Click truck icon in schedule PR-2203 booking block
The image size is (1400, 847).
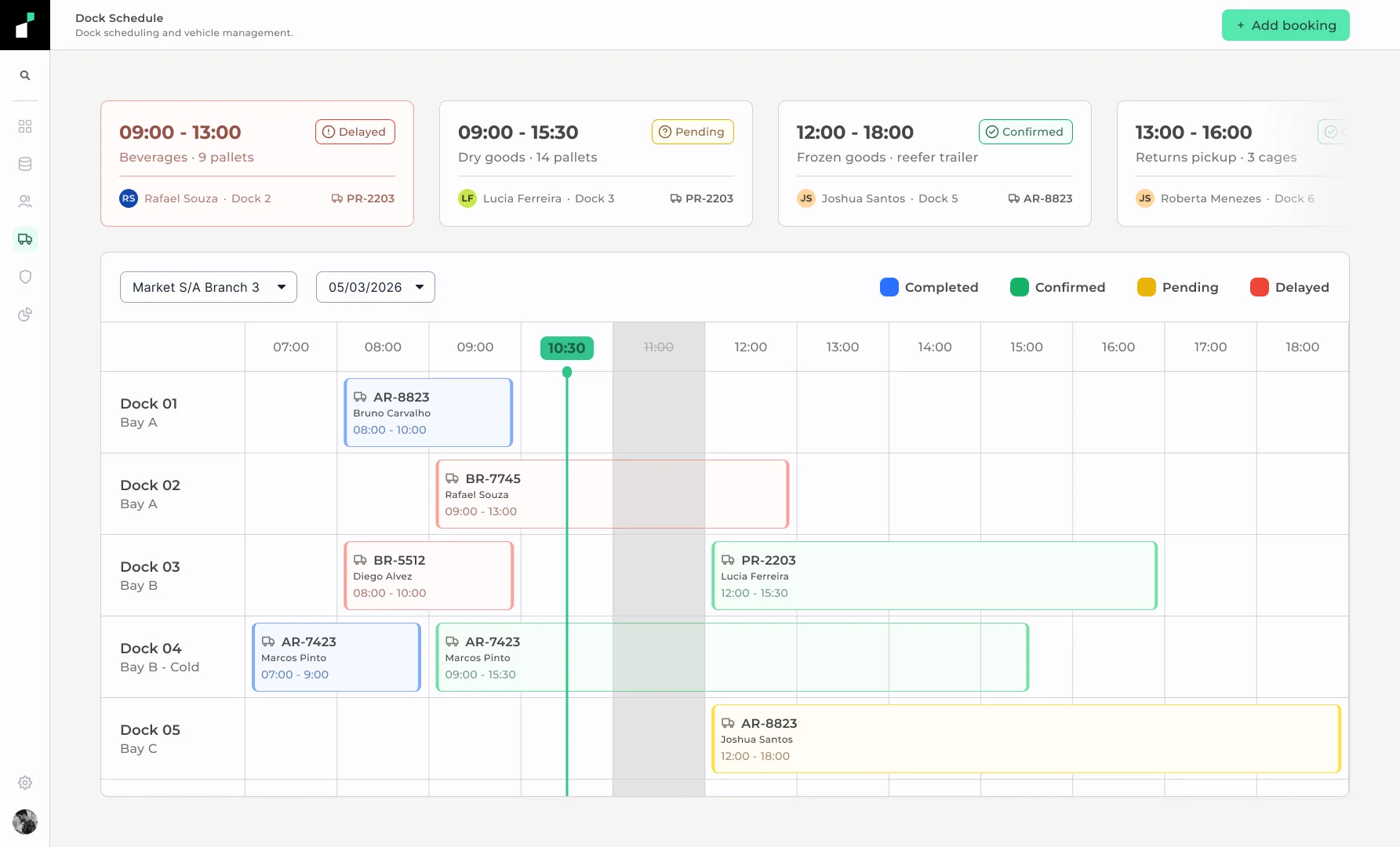[x=728, y=560]
